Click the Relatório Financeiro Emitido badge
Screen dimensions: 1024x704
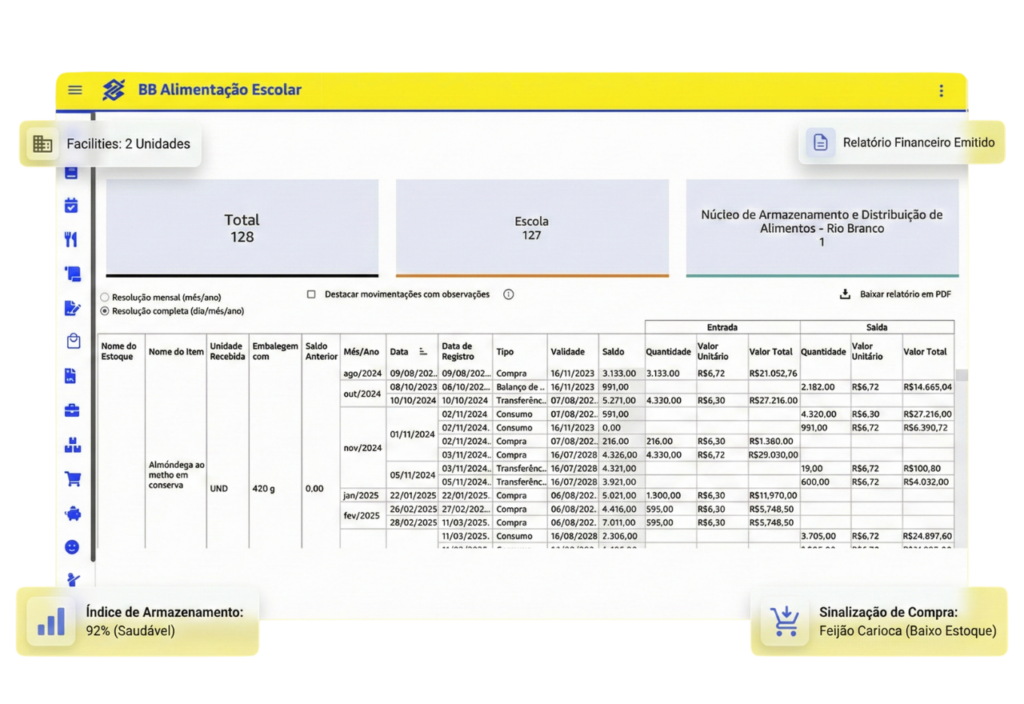(904, 143)
